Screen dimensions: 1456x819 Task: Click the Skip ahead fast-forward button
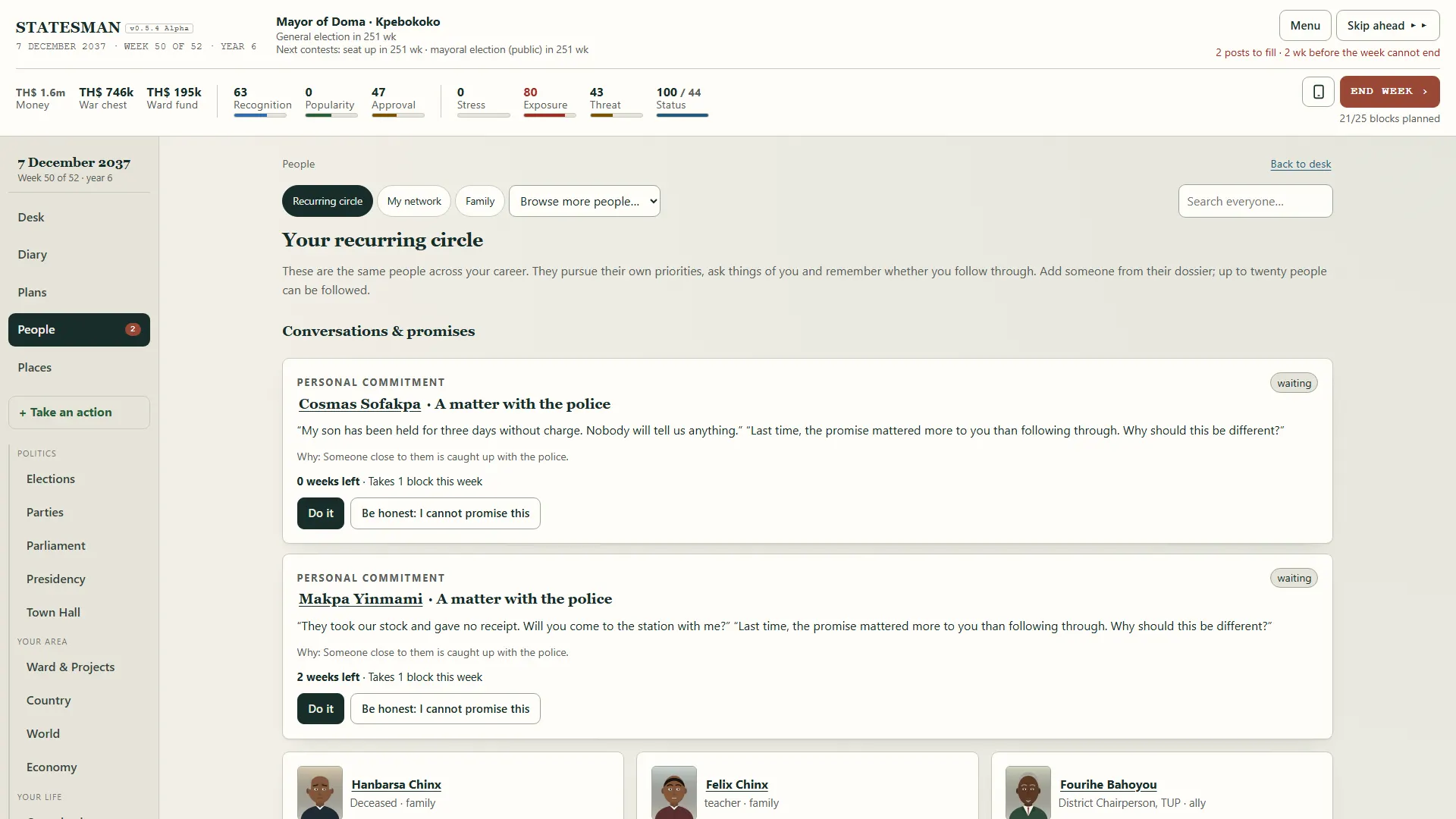point(1387,25)
